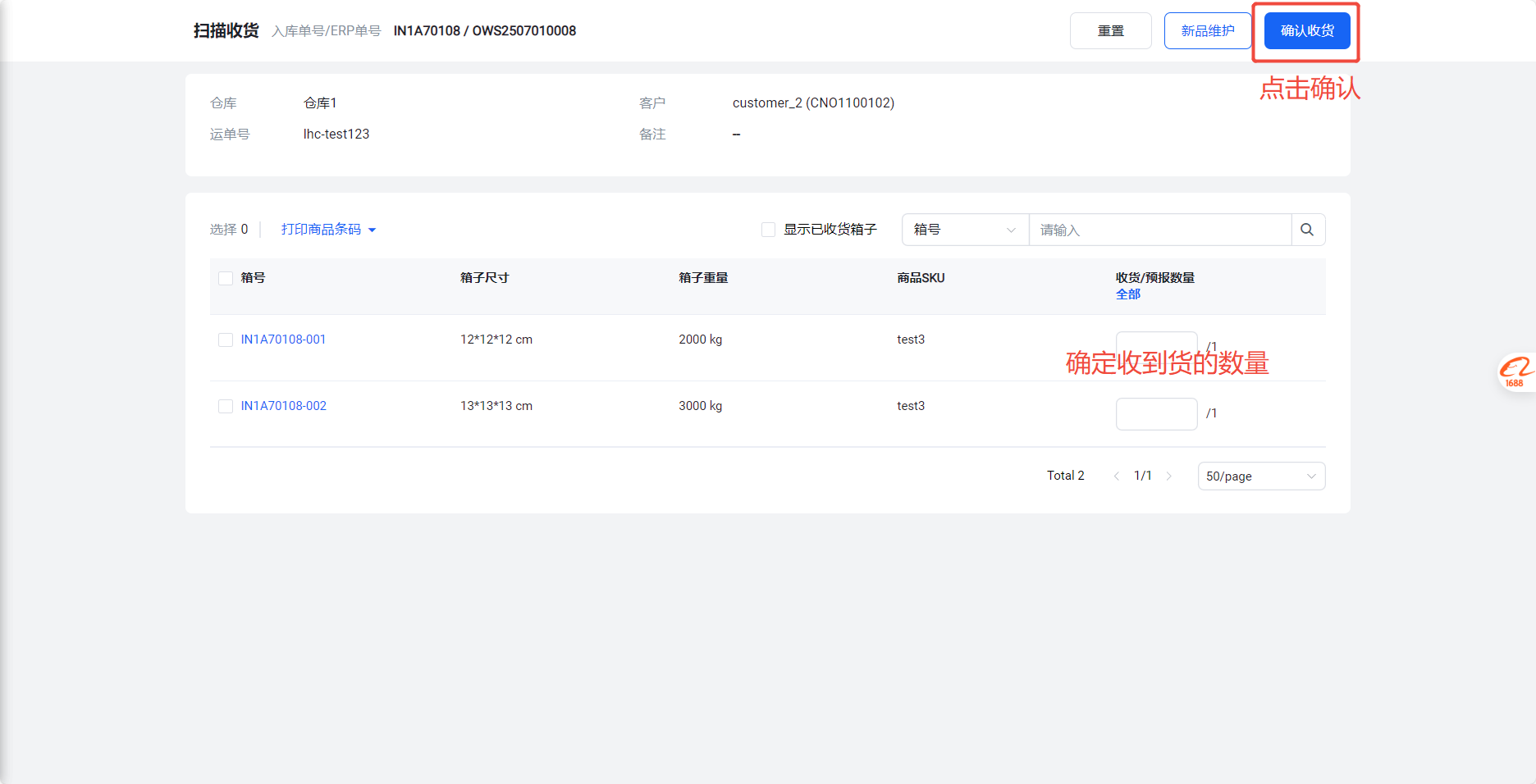
Task: Open box link IN1A70108-002
Action: pos(283,406)
